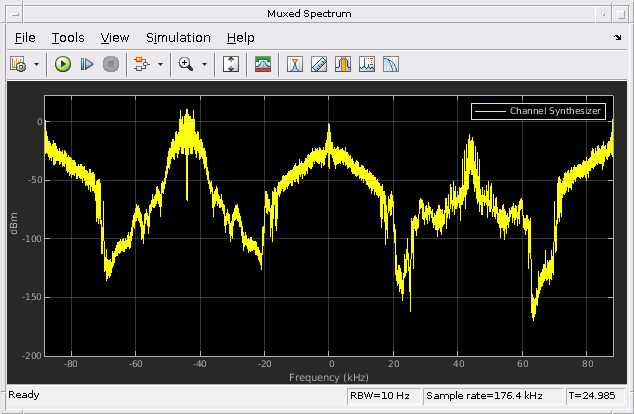Open the Tools menu
Image resolution: width=634 pixels, height=414 pixels.
pyautogui.click(x=68, y=38)
